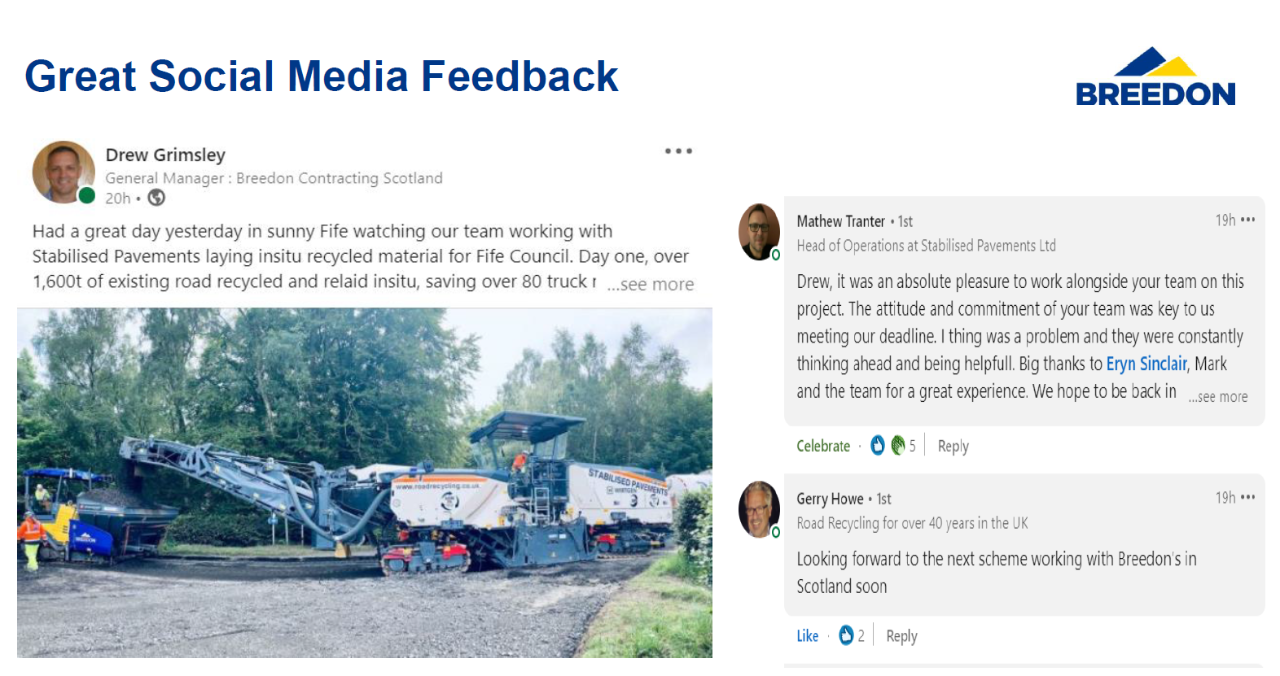The width and height of the screenshot is (1280, 676).
Task: Expand Drew's post with ...see more
Action: [x=650, y=284]
